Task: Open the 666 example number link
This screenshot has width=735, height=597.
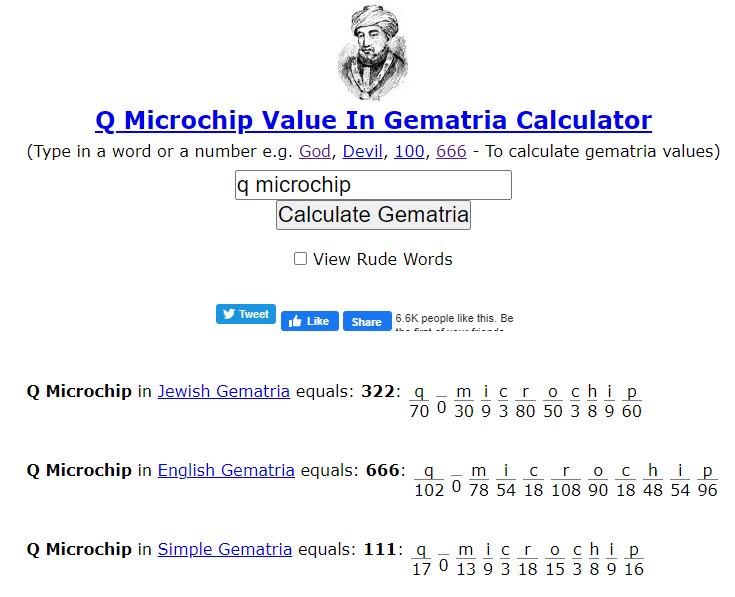Action: [x=452, y=152]
